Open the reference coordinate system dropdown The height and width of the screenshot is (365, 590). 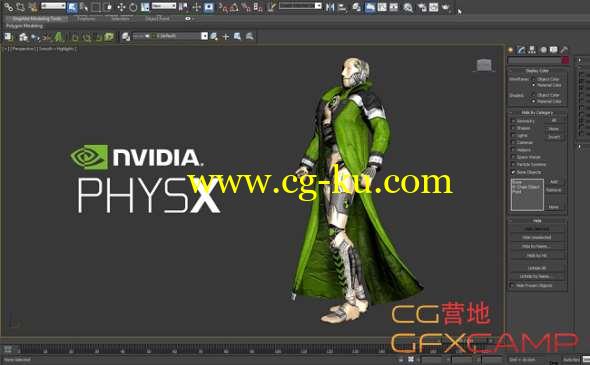[x=164, y=6]
